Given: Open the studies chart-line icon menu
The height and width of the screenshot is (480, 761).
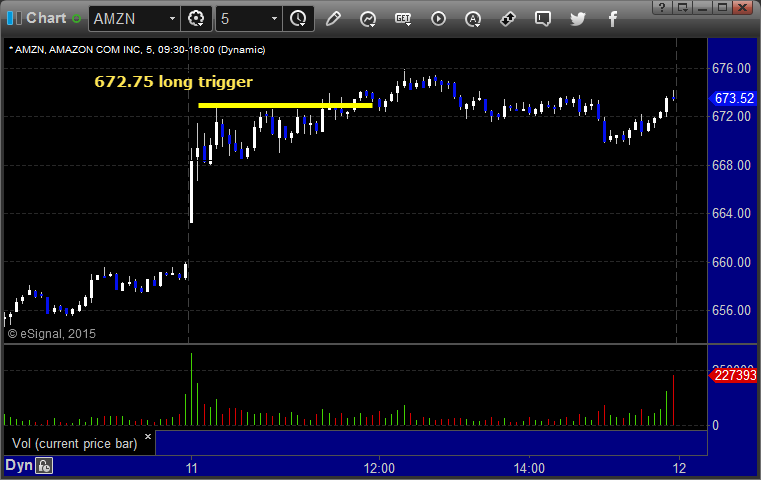Looking at the screenshot, I should click(368, 19).
